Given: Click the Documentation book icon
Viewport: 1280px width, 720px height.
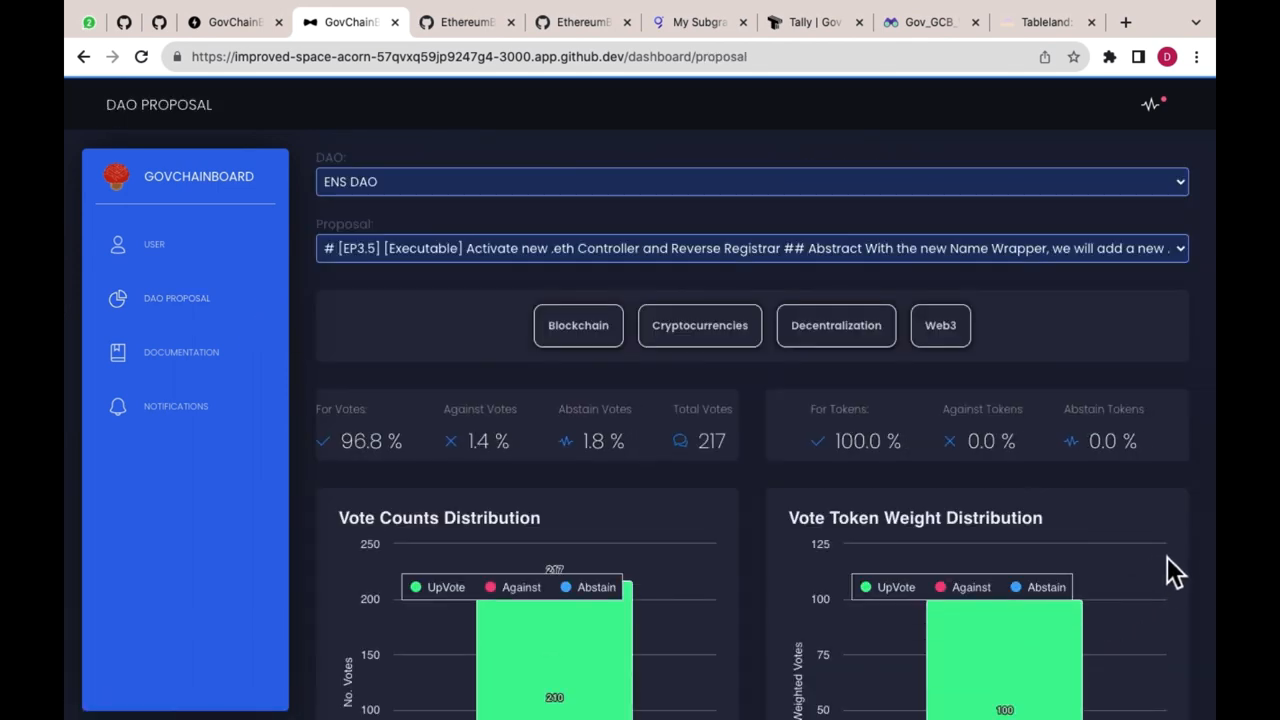Looking at the screenshot, I should pyautogui.click(x=118, y=352).
